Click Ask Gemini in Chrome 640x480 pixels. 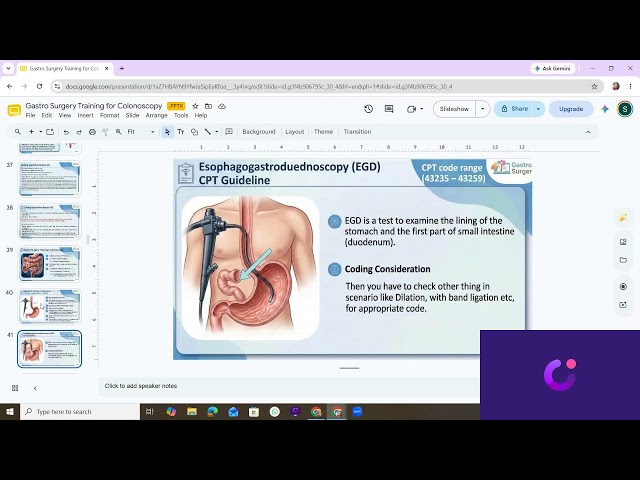pyautogui.click(x=553, y=69)
